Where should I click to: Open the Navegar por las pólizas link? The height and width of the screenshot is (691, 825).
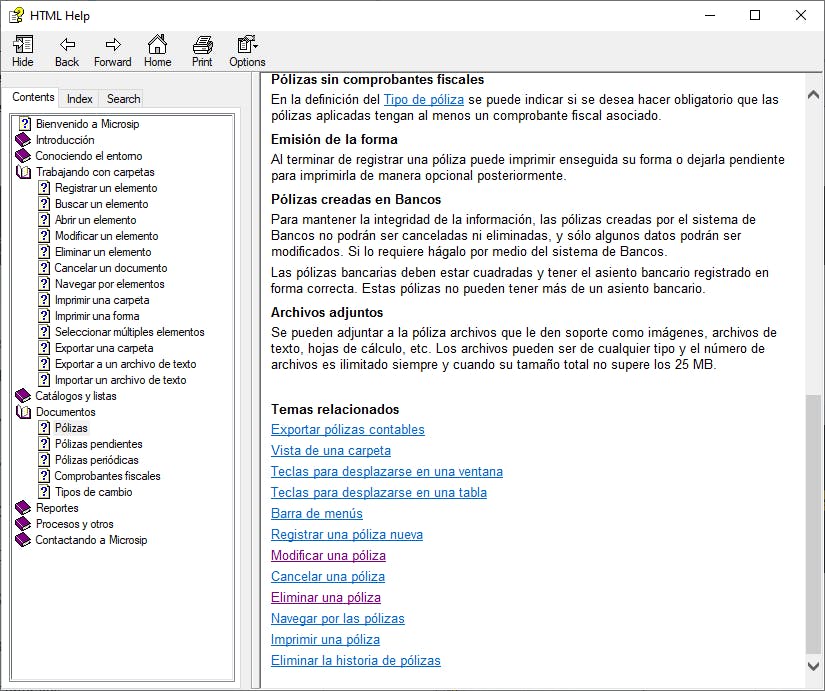tap(338, 619)
